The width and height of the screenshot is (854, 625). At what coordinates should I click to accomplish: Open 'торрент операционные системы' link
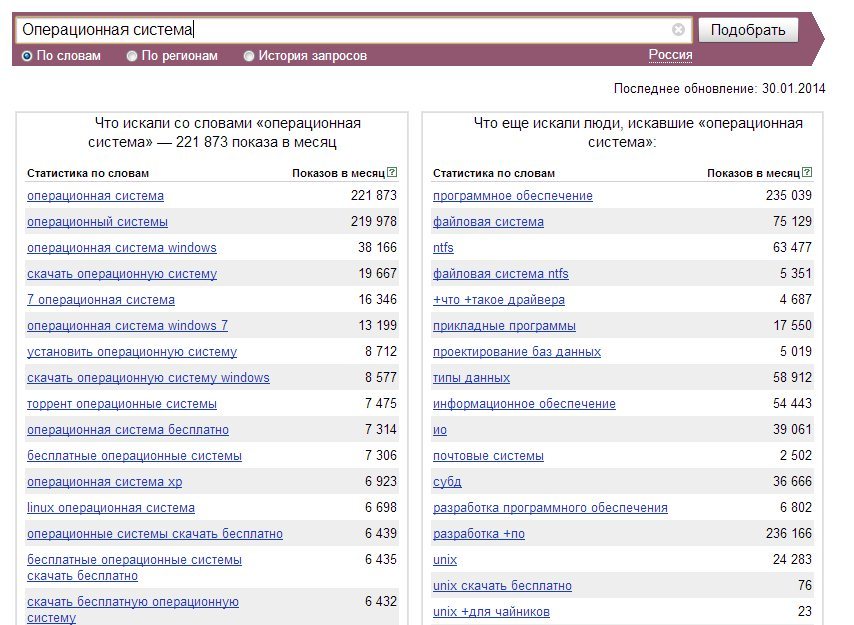pos(122,404)
